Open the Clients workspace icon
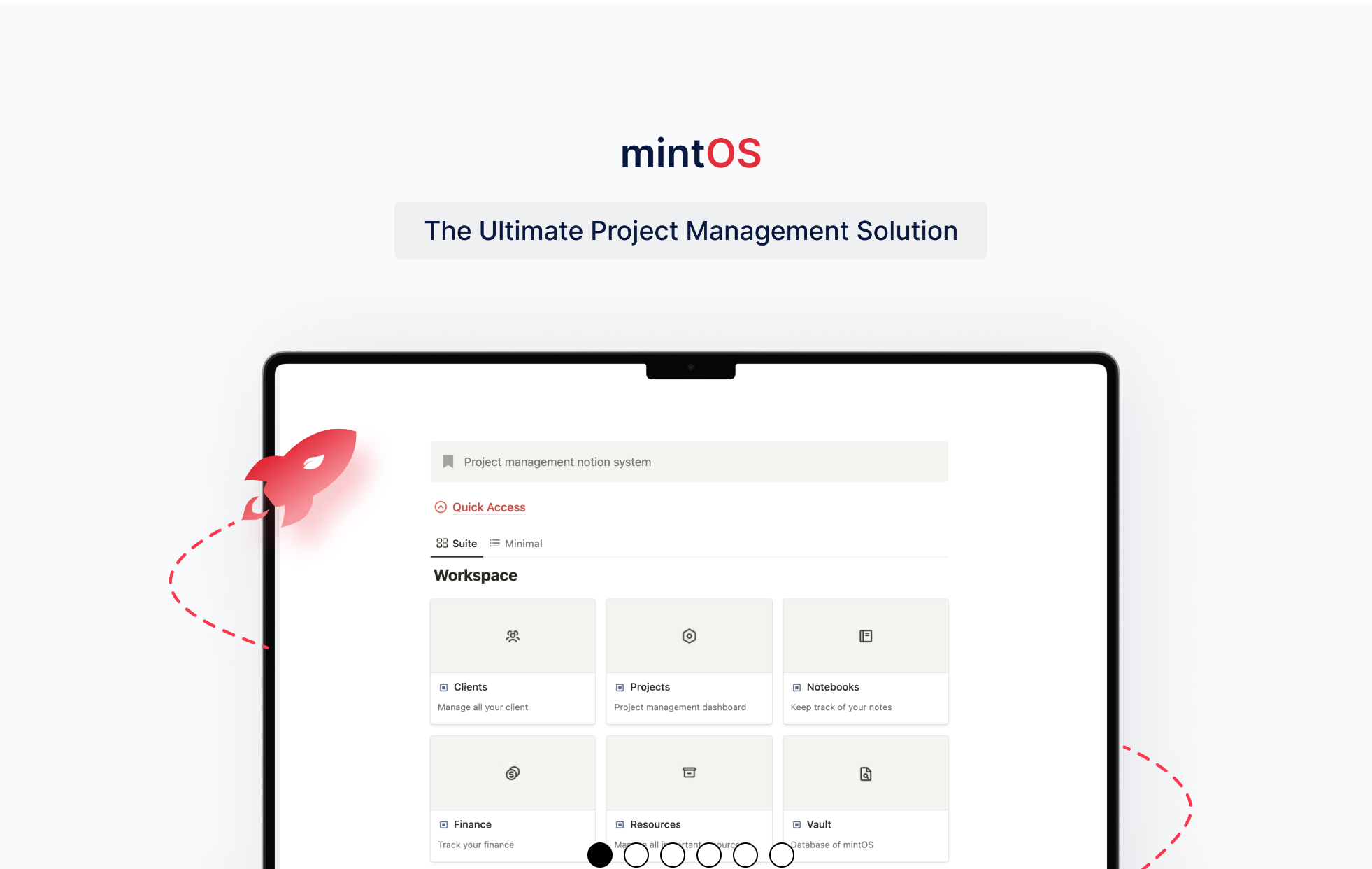The width and height of the screenshot is (1372, 869). click(x=513, y=637)
